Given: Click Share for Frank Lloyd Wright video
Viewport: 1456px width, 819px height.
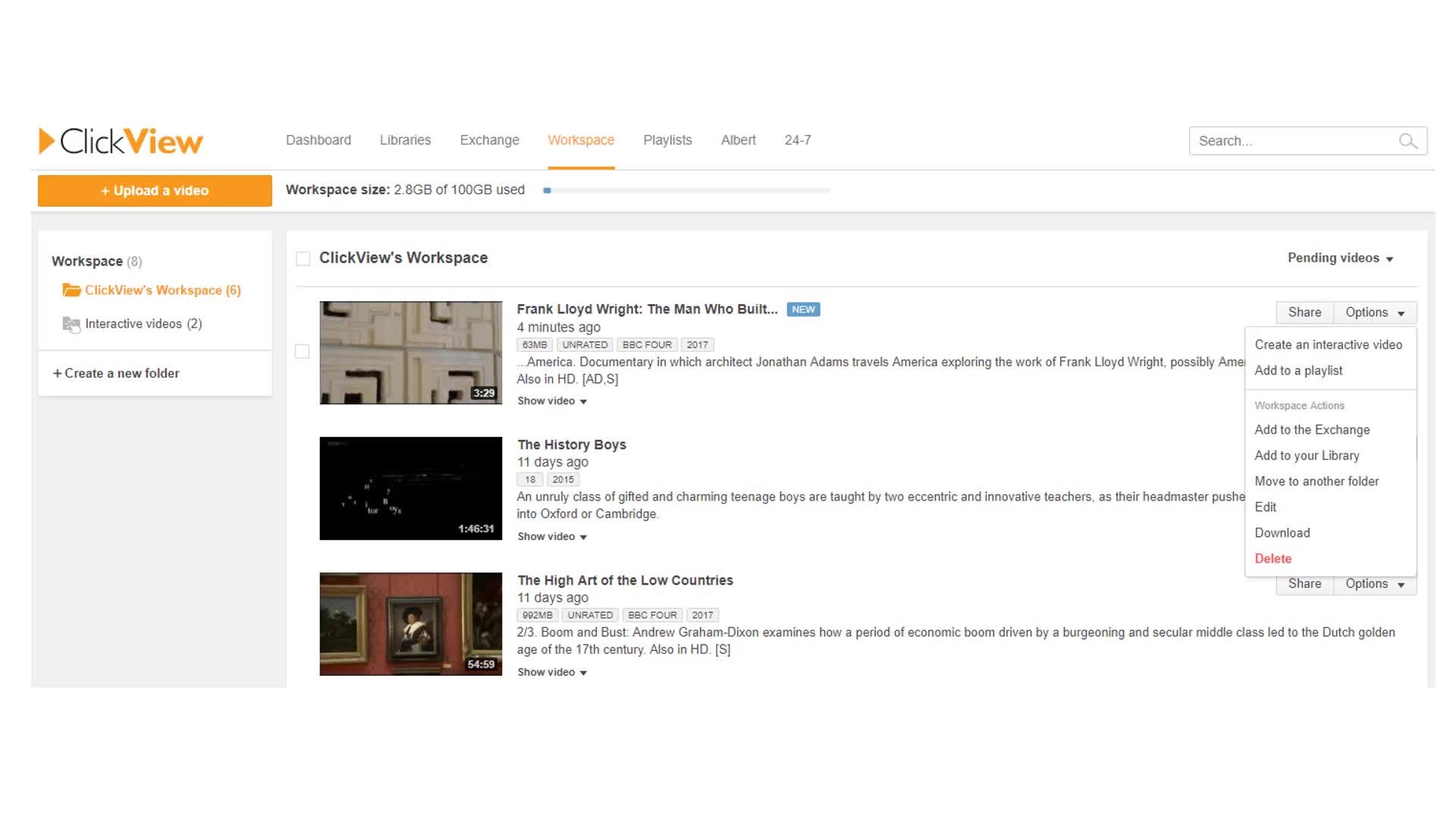Looking at the screenshot, I should tap(1304, 312).
